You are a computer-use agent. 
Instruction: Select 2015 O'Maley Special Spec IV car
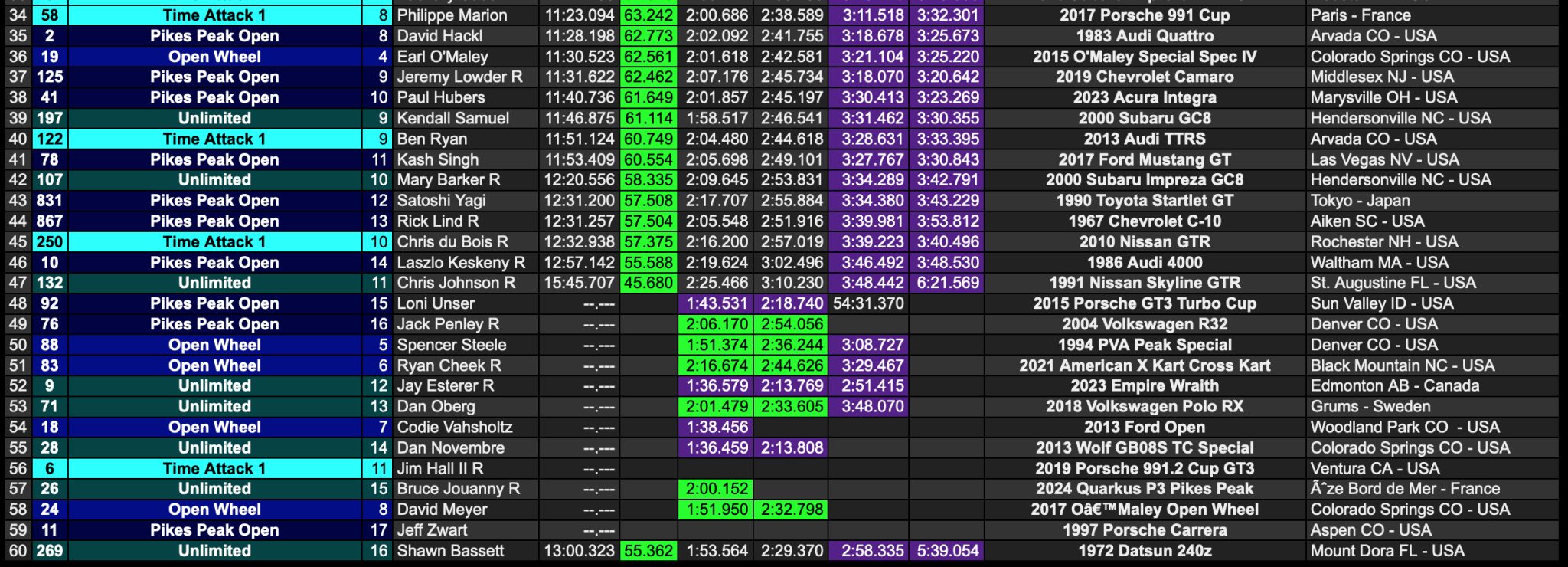1145,57
